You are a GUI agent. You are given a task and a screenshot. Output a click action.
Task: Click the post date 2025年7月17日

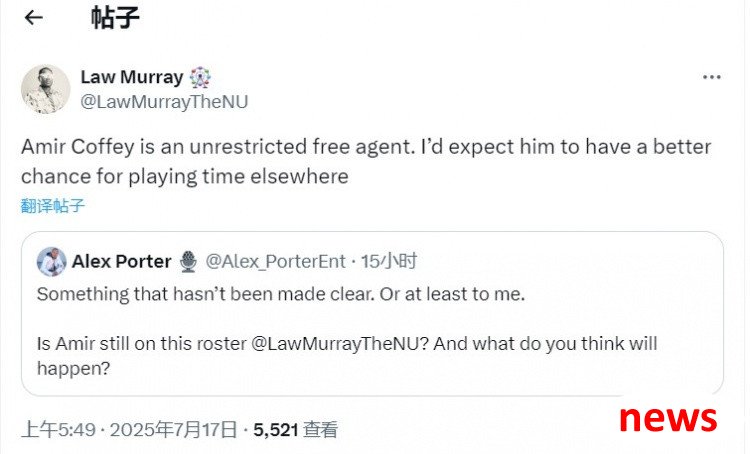pyautogui.click(x=174, y=430)
